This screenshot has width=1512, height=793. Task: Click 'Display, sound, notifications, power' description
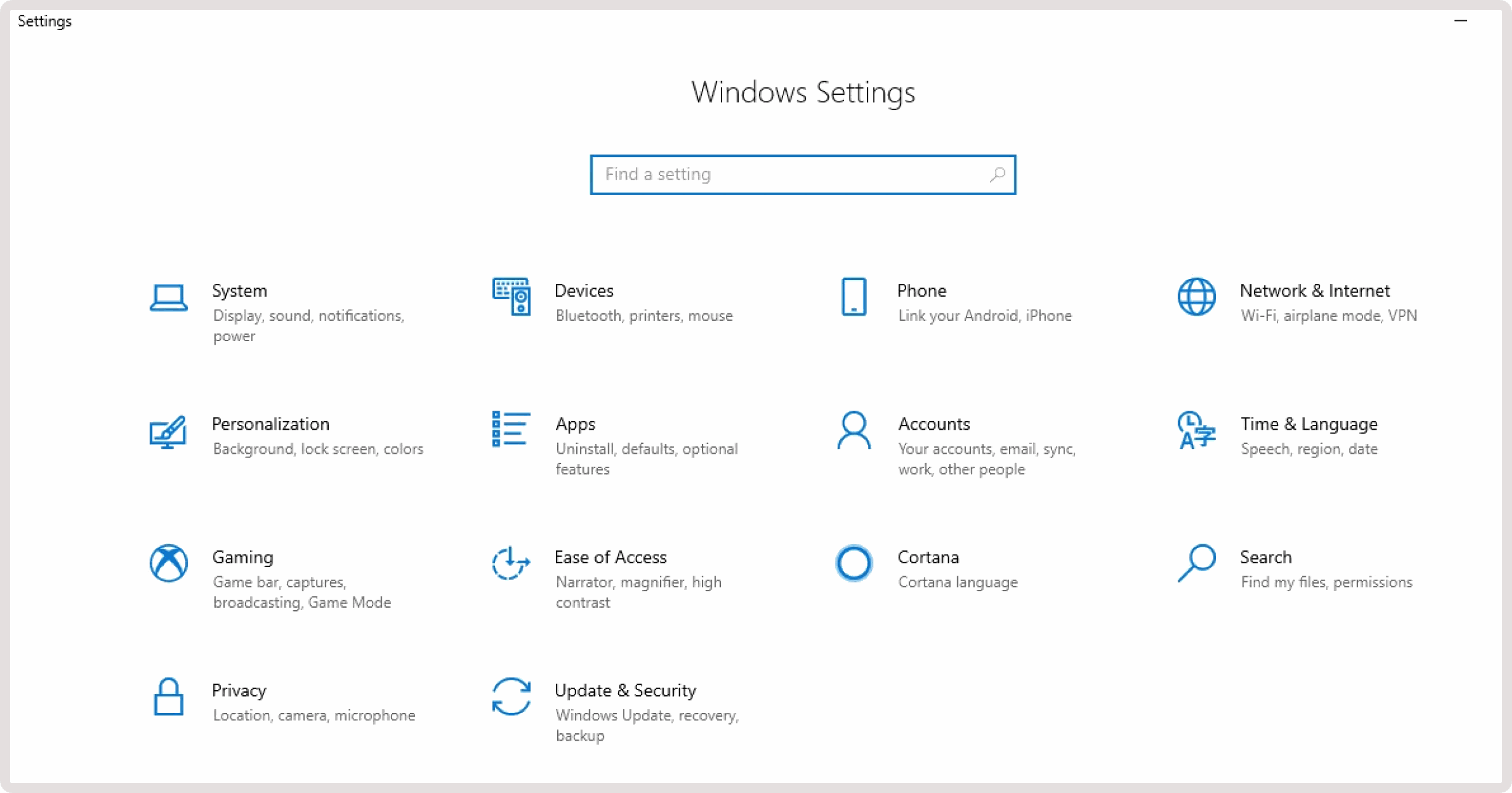[x=308, y=326]
